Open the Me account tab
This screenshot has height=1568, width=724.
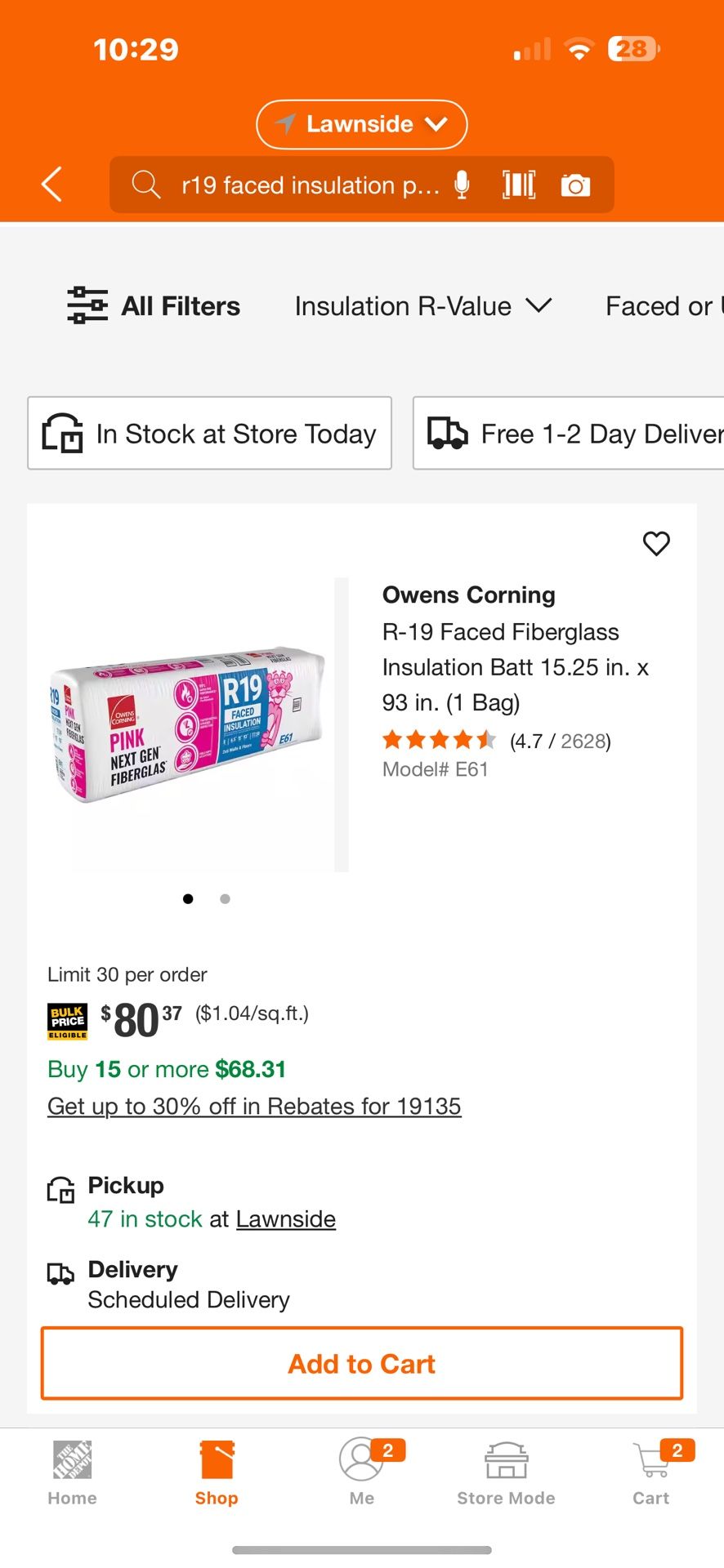click(361, 1471)
